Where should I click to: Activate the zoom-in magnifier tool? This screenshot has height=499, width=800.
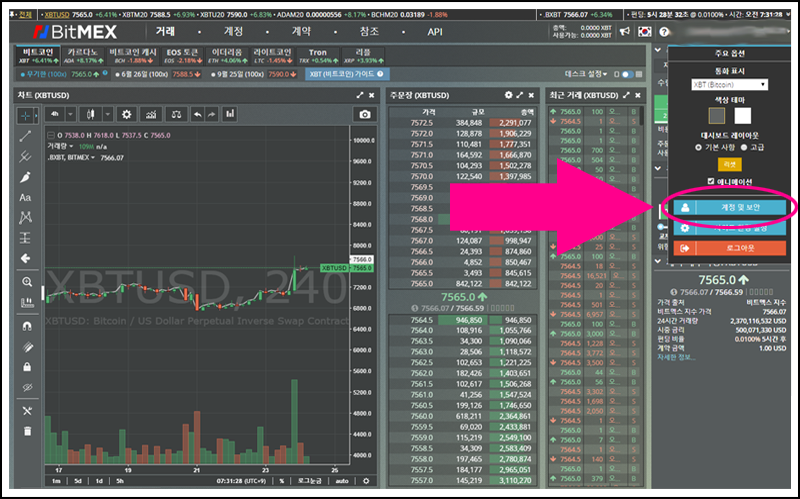27,282
